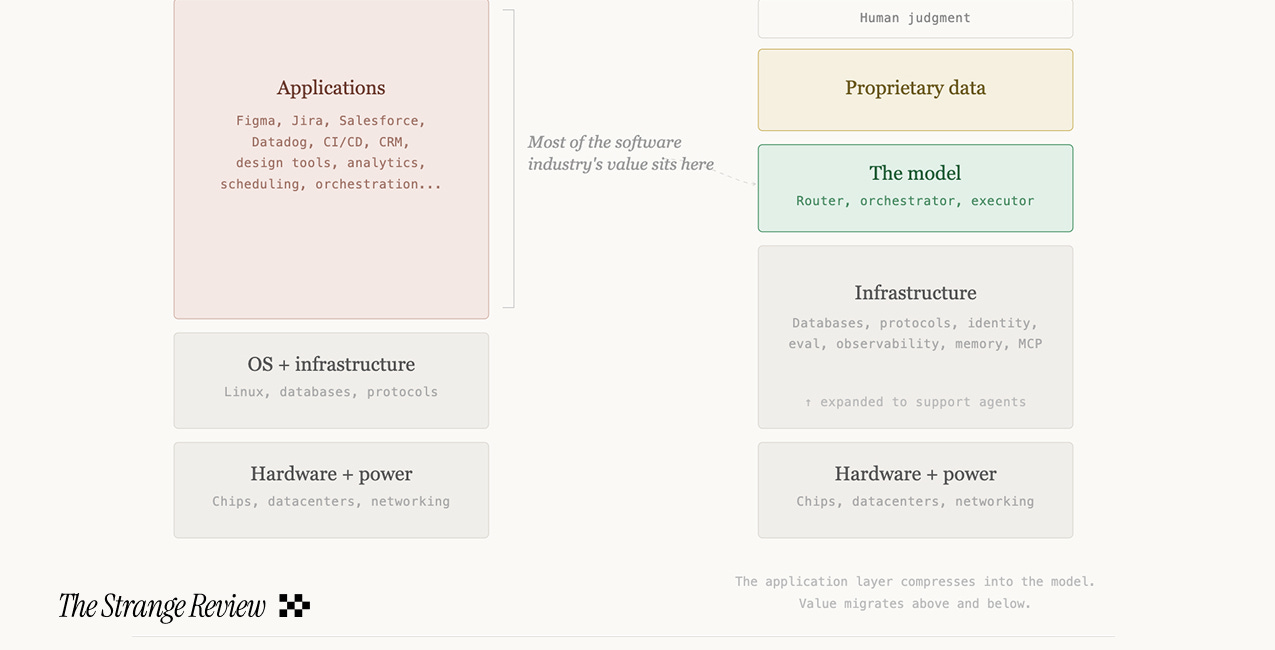
Task: Click 'Value migrates above and below' line
Action: 915,603
